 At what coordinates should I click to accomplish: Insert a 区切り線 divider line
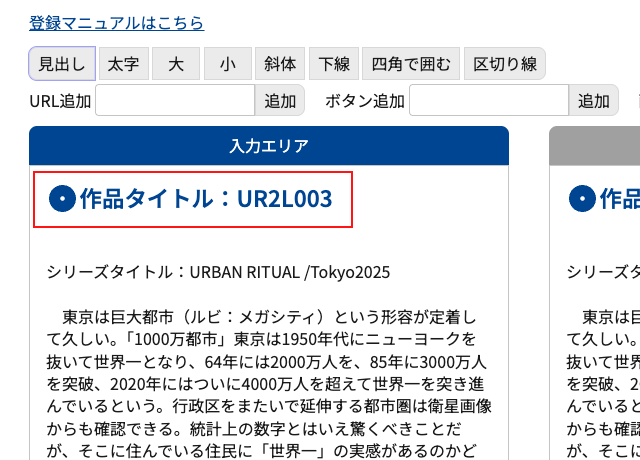point(505,64)
